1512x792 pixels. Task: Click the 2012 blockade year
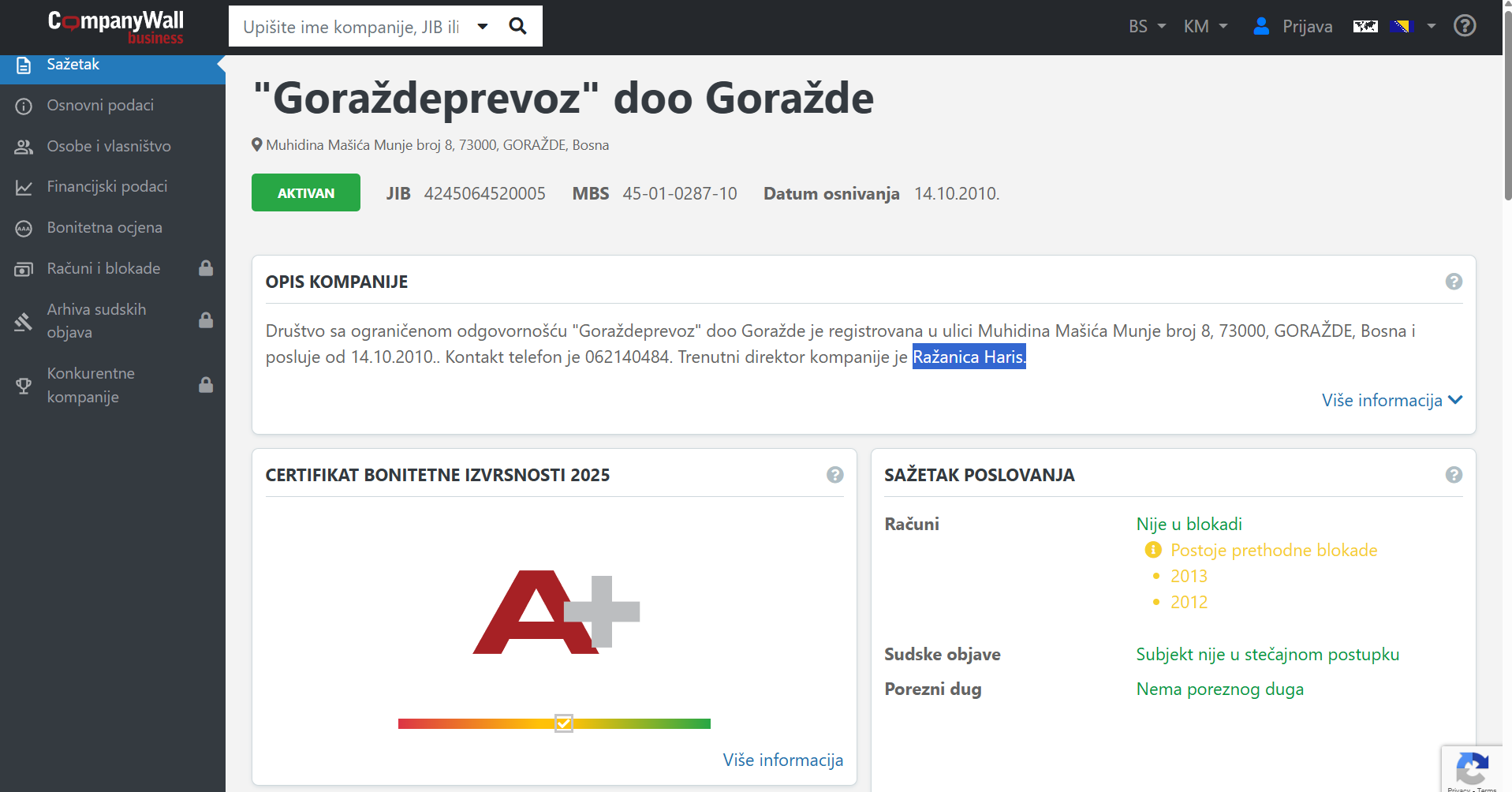pos(1189,602)
